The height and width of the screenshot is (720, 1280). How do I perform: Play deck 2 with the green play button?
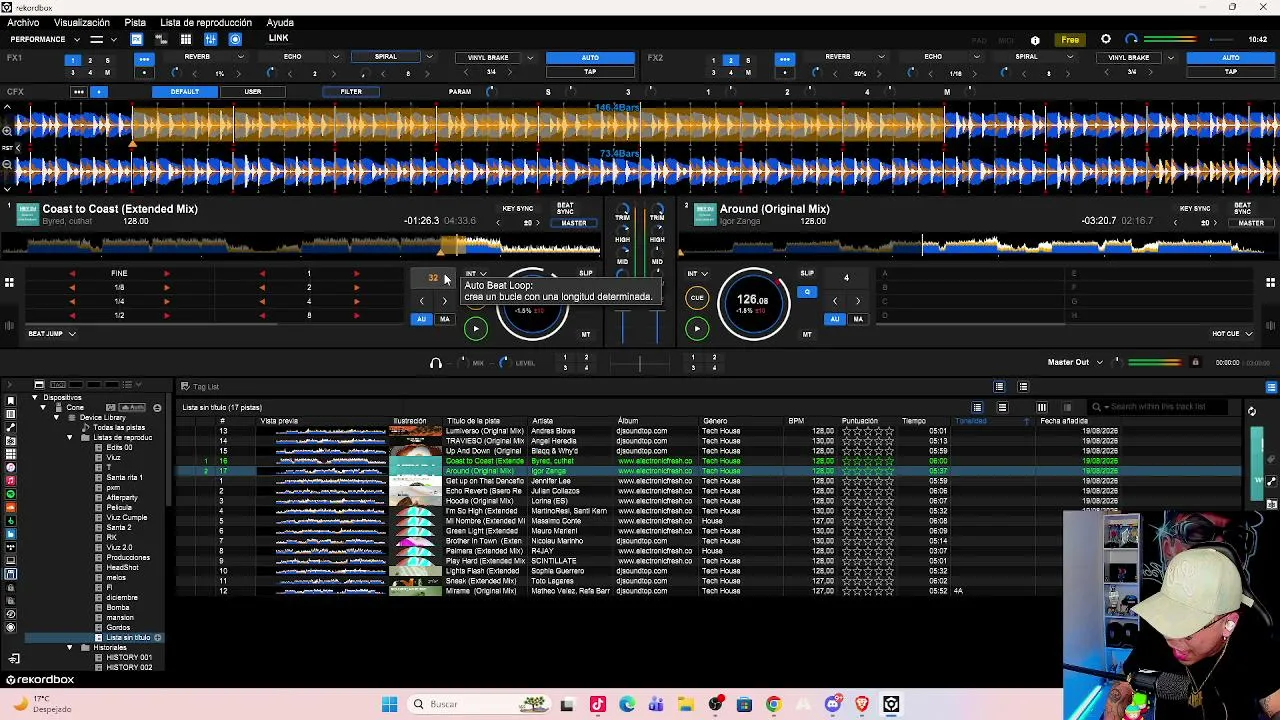697,328
